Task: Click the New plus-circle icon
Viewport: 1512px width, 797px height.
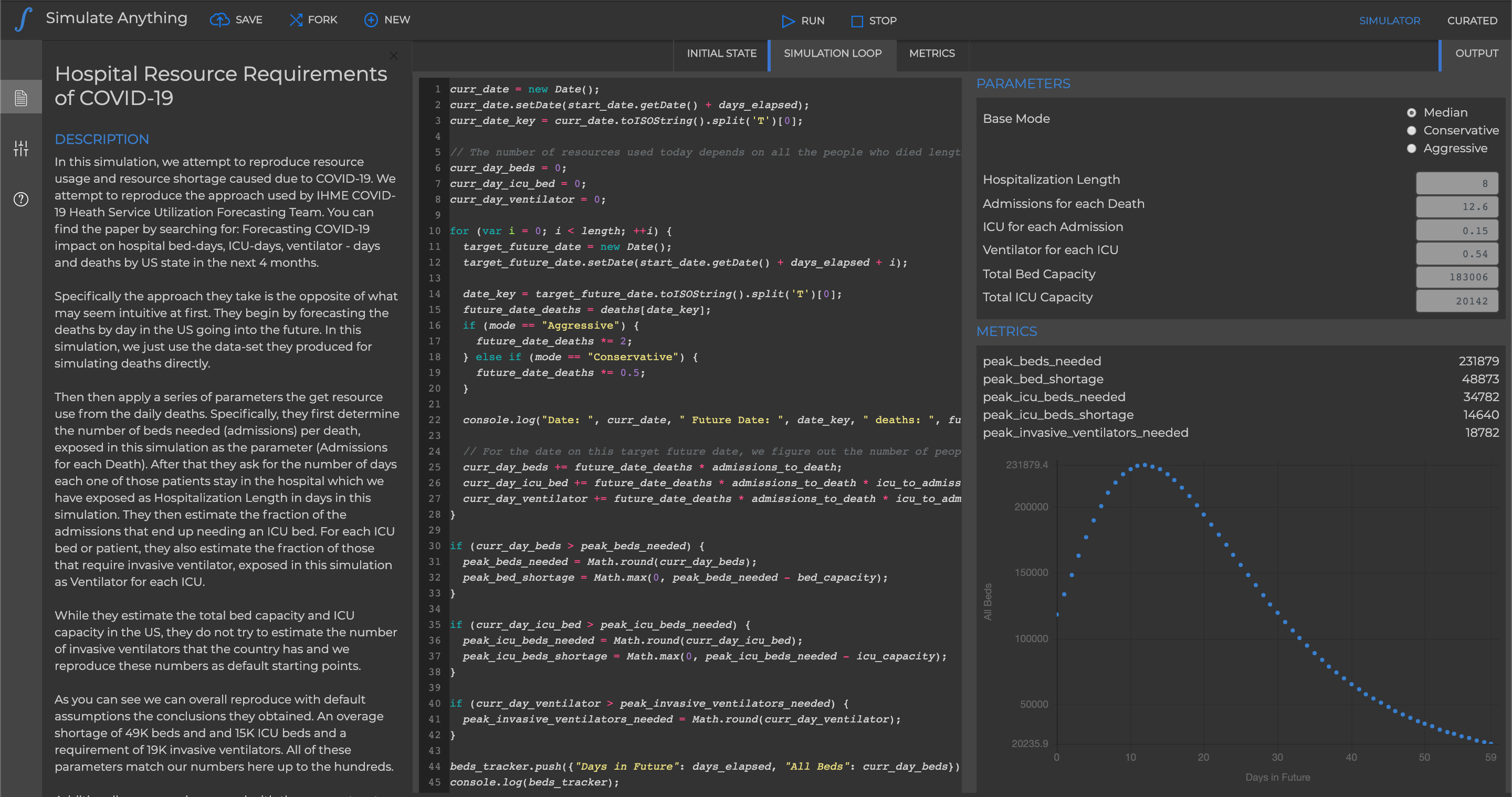Action: (370, 20)
